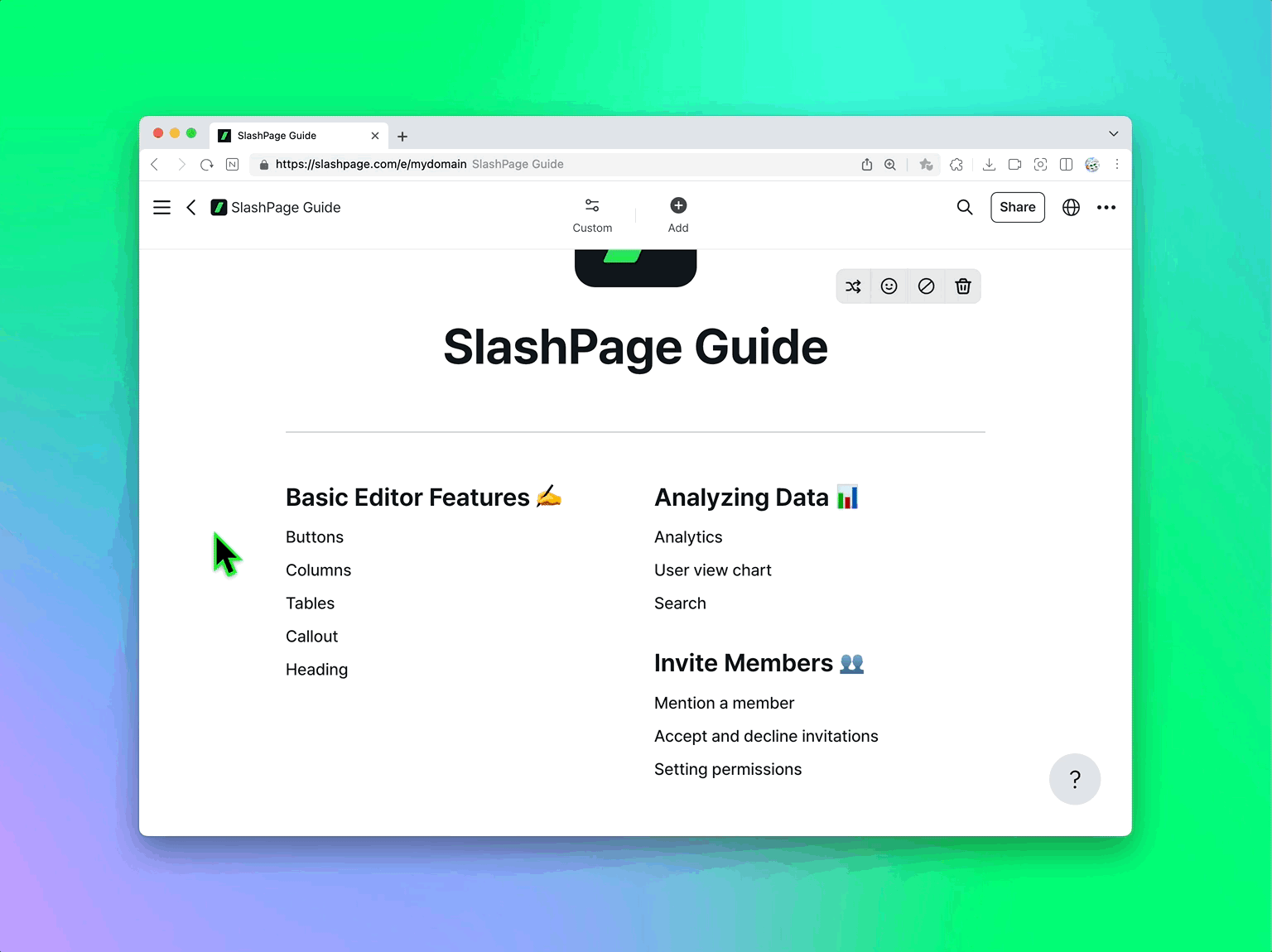
Task: Close the SlashPage Guide tab
Action: (375, 136)
